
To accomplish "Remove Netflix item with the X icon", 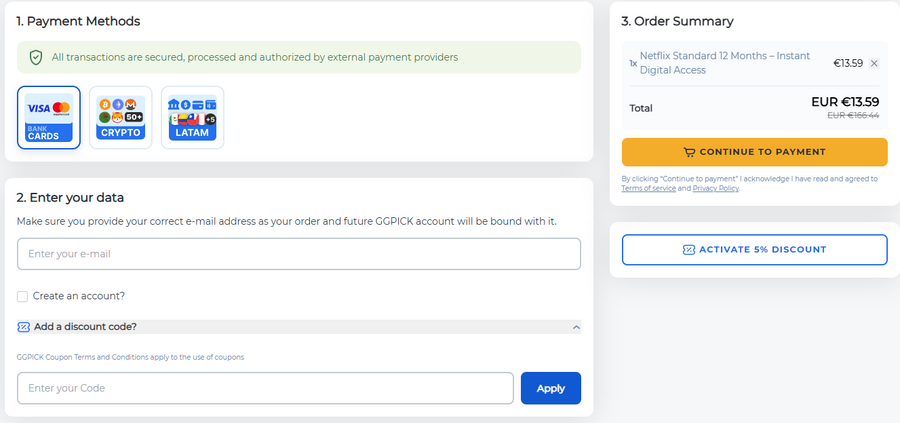I will tap(874, 63).
